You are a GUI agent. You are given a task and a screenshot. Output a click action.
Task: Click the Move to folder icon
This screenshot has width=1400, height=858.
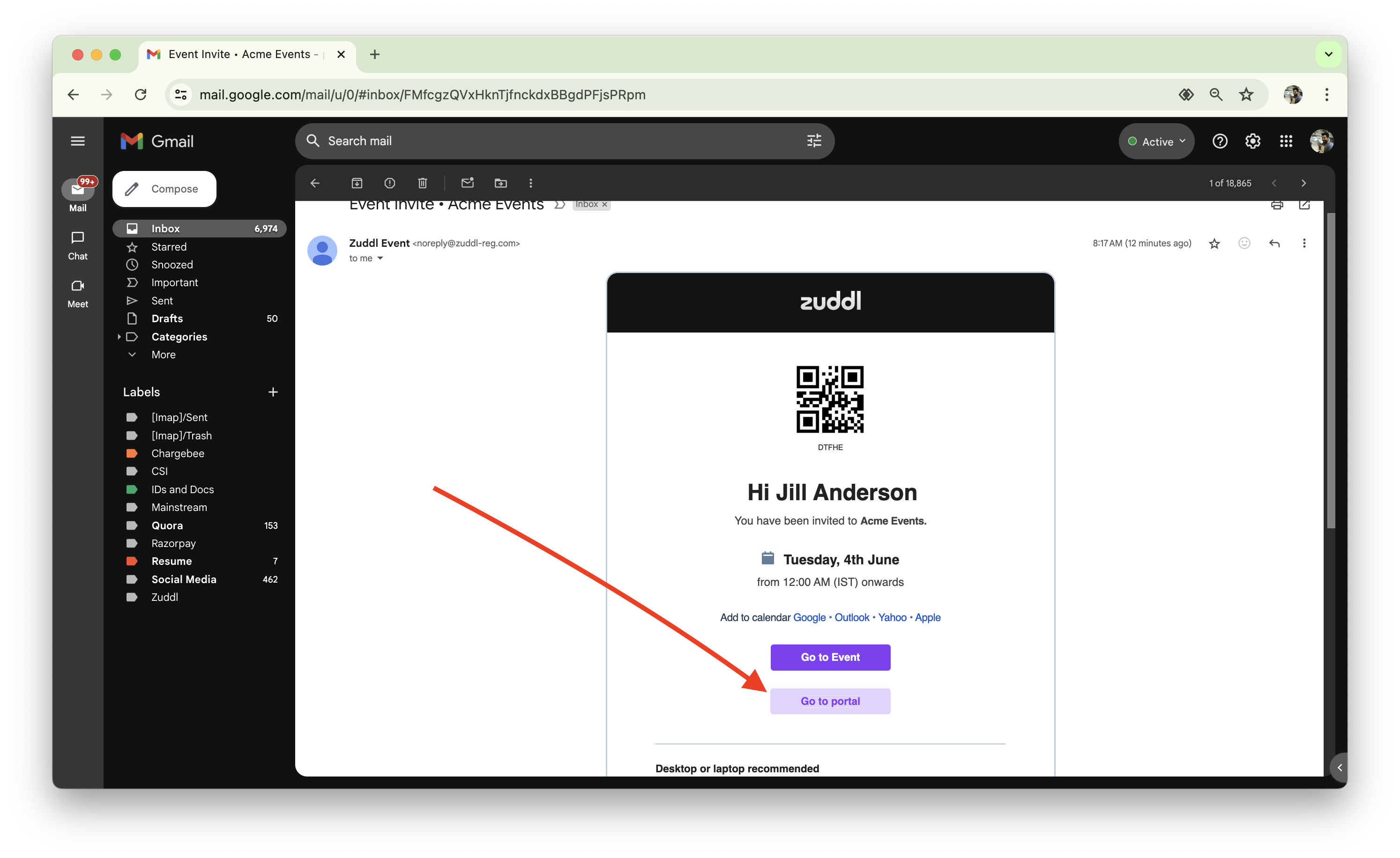pos(500,183)
